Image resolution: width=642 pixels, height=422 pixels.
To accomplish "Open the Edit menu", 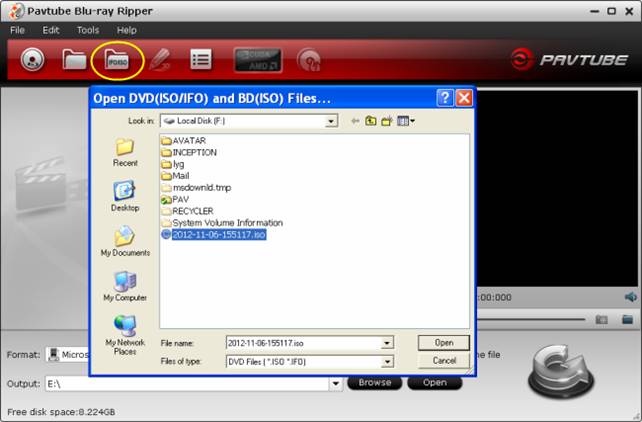I will point(51,30).
